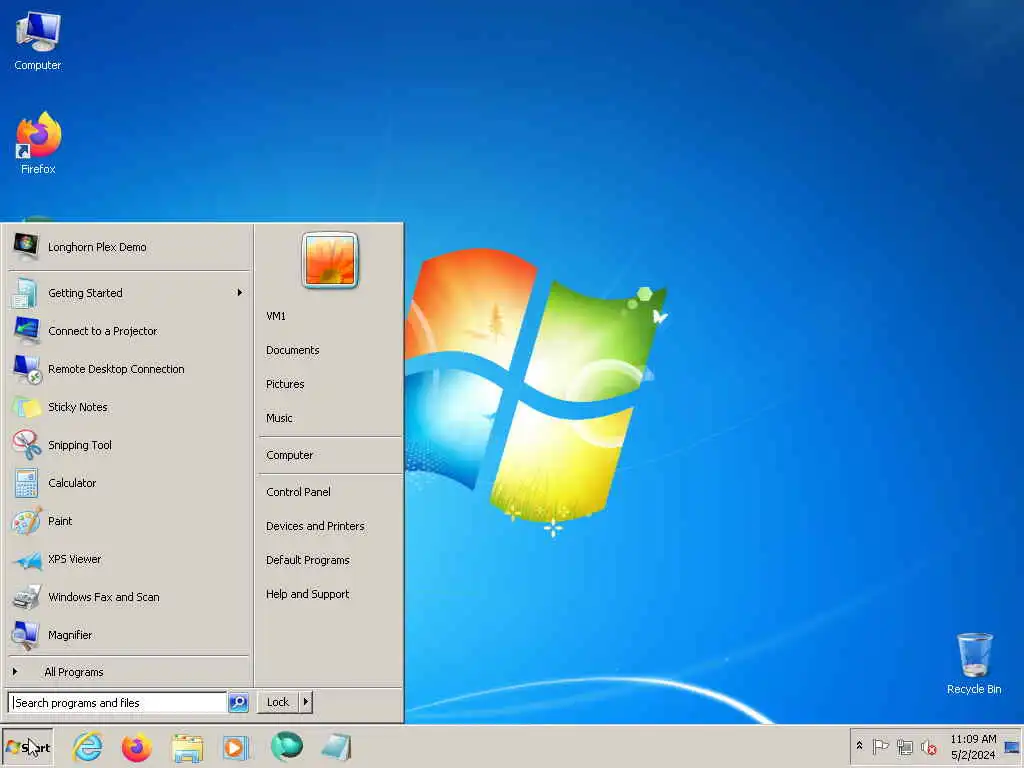Click the Getting Started icon
Viewport: 1024px width, 768px height.
click(x=25, y=293)
